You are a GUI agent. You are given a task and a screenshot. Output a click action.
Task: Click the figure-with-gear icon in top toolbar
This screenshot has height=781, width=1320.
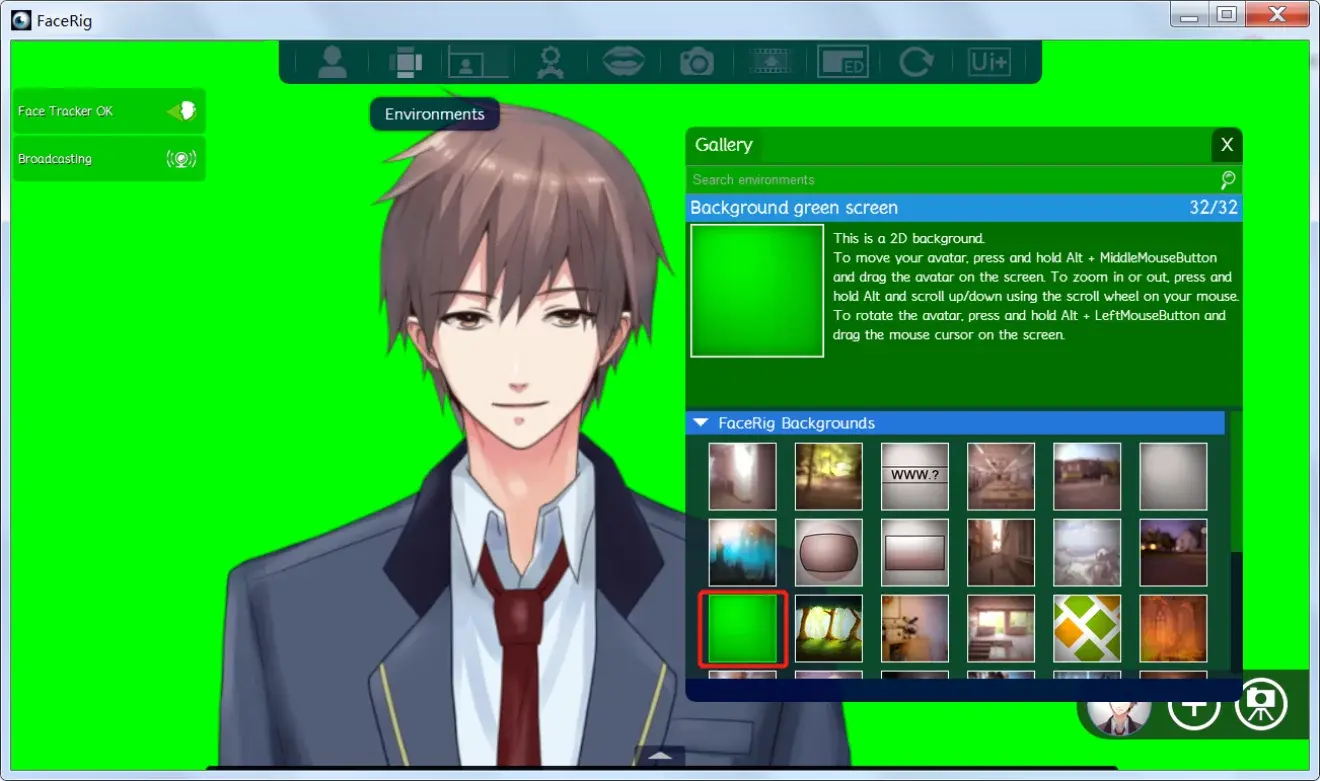(548, 63)
